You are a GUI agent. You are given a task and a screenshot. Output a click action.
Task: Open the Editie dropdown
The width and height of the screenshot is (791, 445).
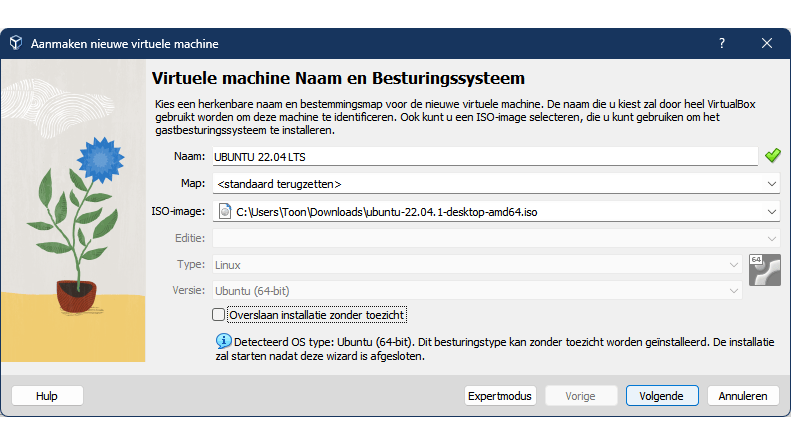[771, 238]
